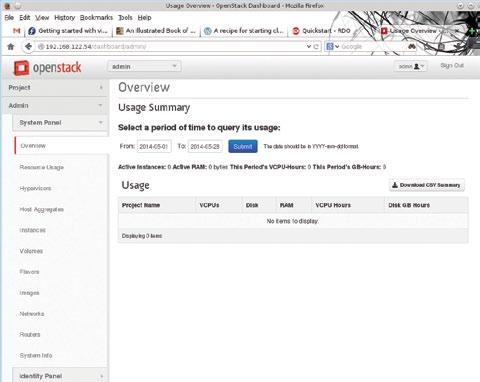Open the address bar history dropdown arrow

pyautogui.click(x=309, y=47)
